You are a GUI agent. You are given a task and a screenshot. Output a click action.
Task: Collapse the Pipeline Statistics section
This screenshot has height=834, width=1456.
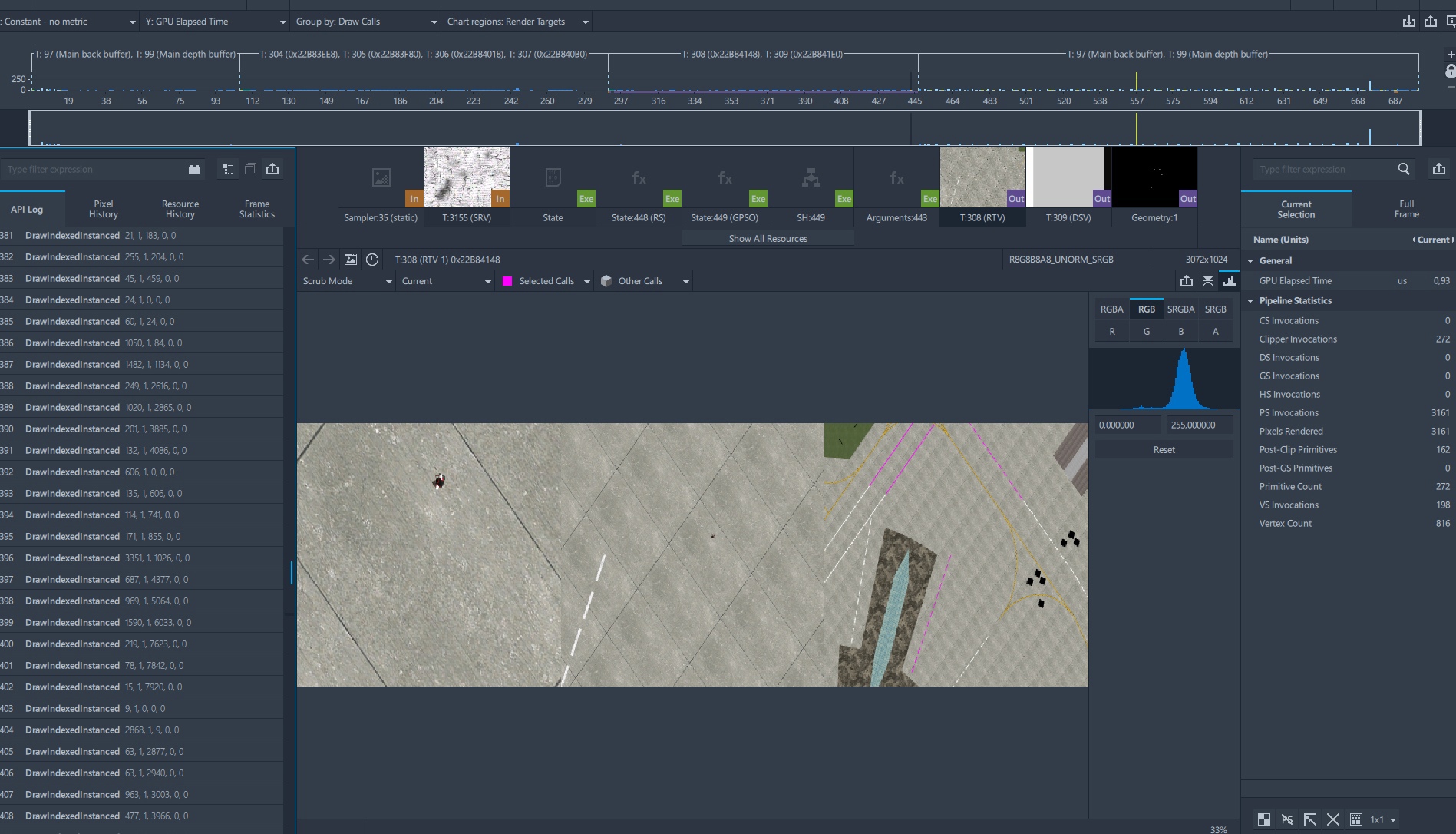pos(1250,301)
